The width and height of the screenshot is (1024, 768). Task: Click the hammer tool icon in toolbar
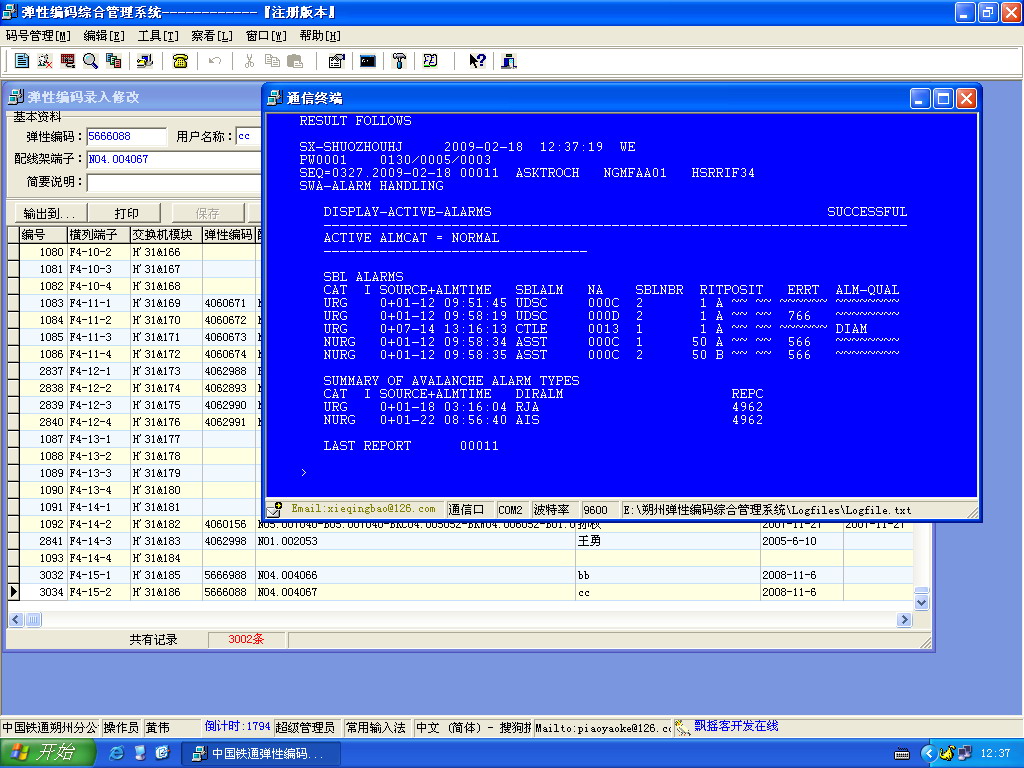399,61
